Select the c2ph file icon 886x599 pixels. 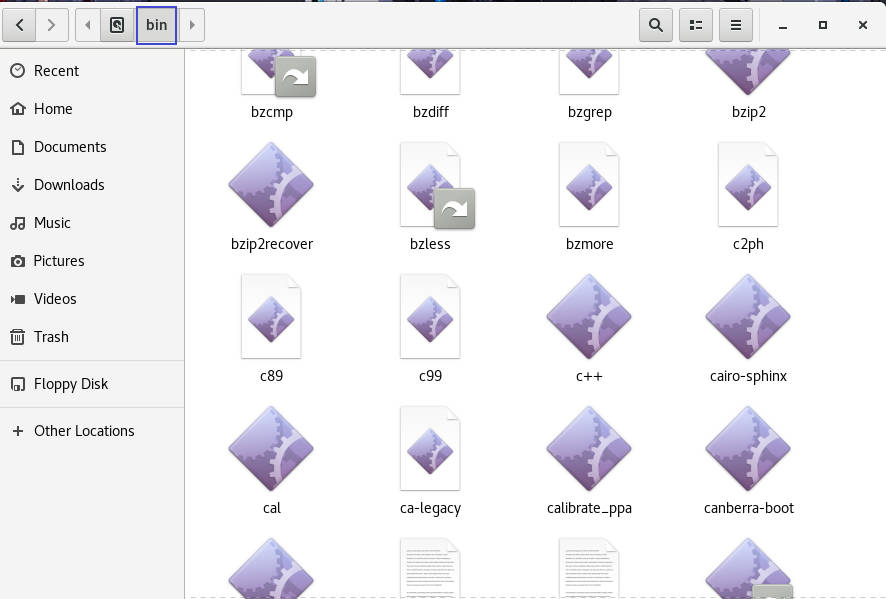pos(748,184)
